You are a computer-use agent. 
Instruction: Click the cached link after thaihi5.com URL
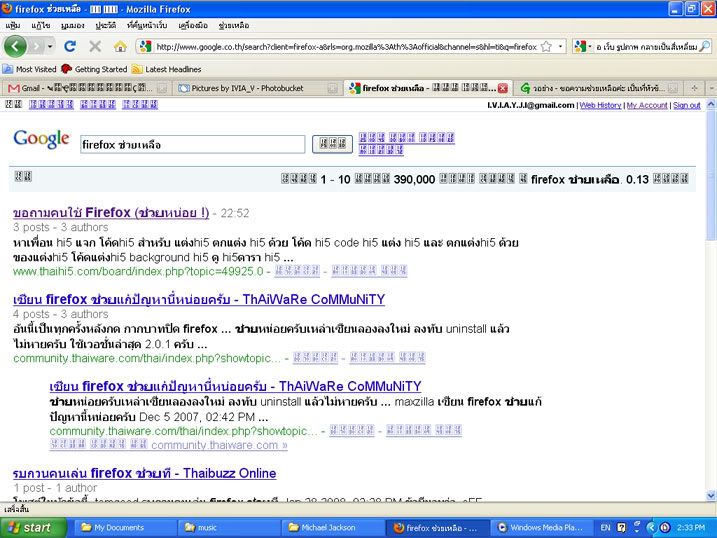point(297,271)
